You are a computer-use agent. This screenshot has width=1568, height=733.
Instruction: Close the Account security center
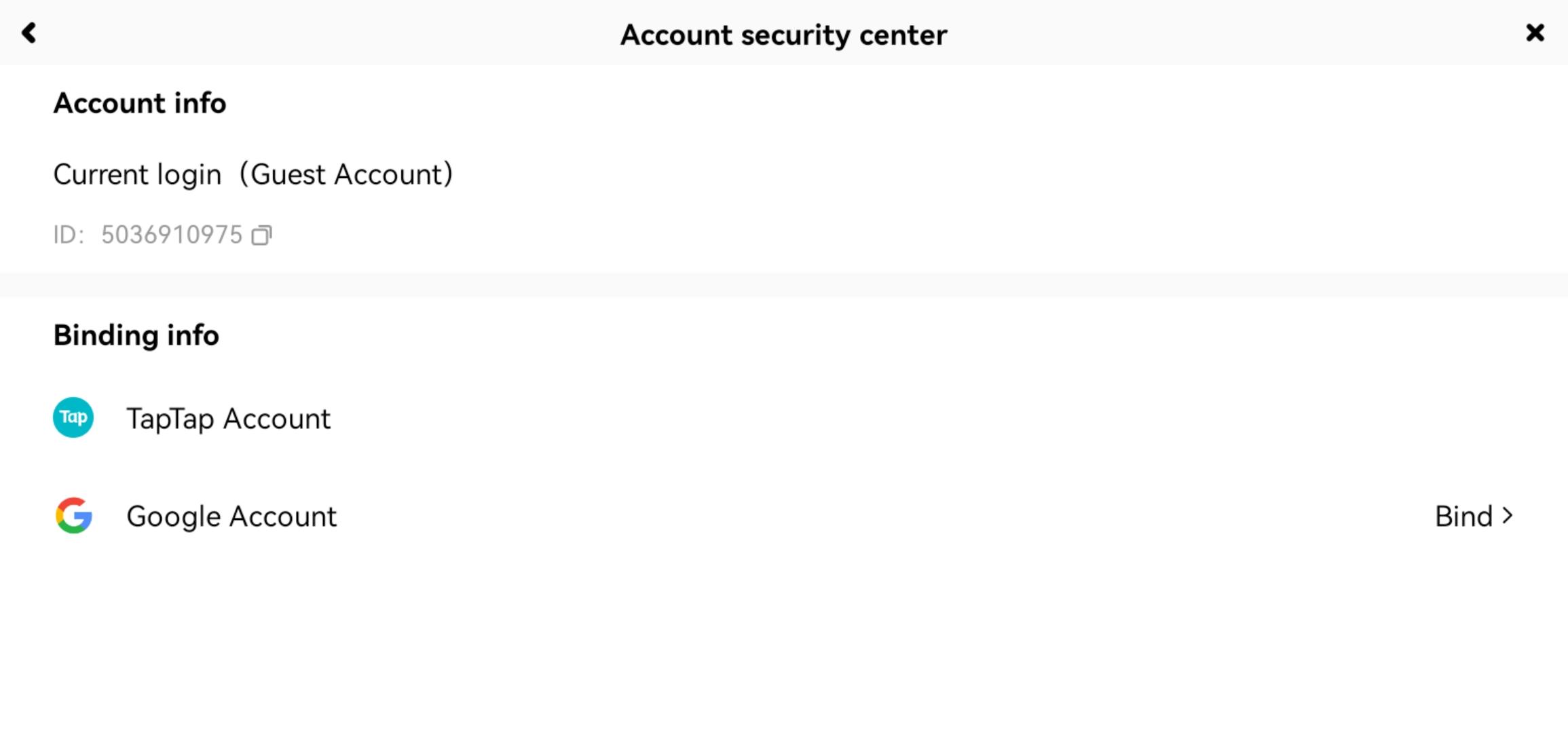(x=1535, y=33)
